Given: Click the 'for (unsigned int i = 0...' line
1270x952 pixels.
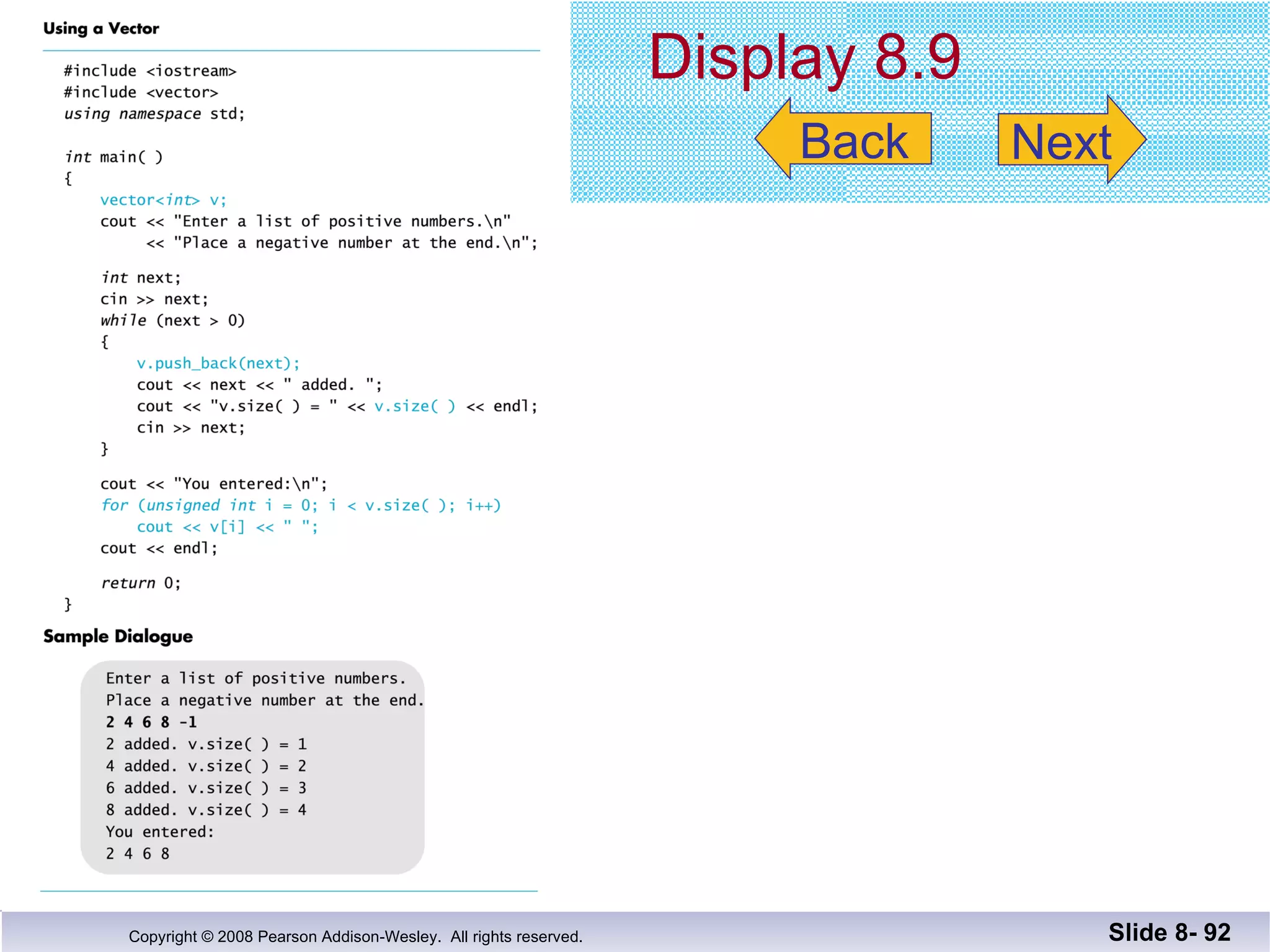Looking at the screenshot, I should coord(301,506).
